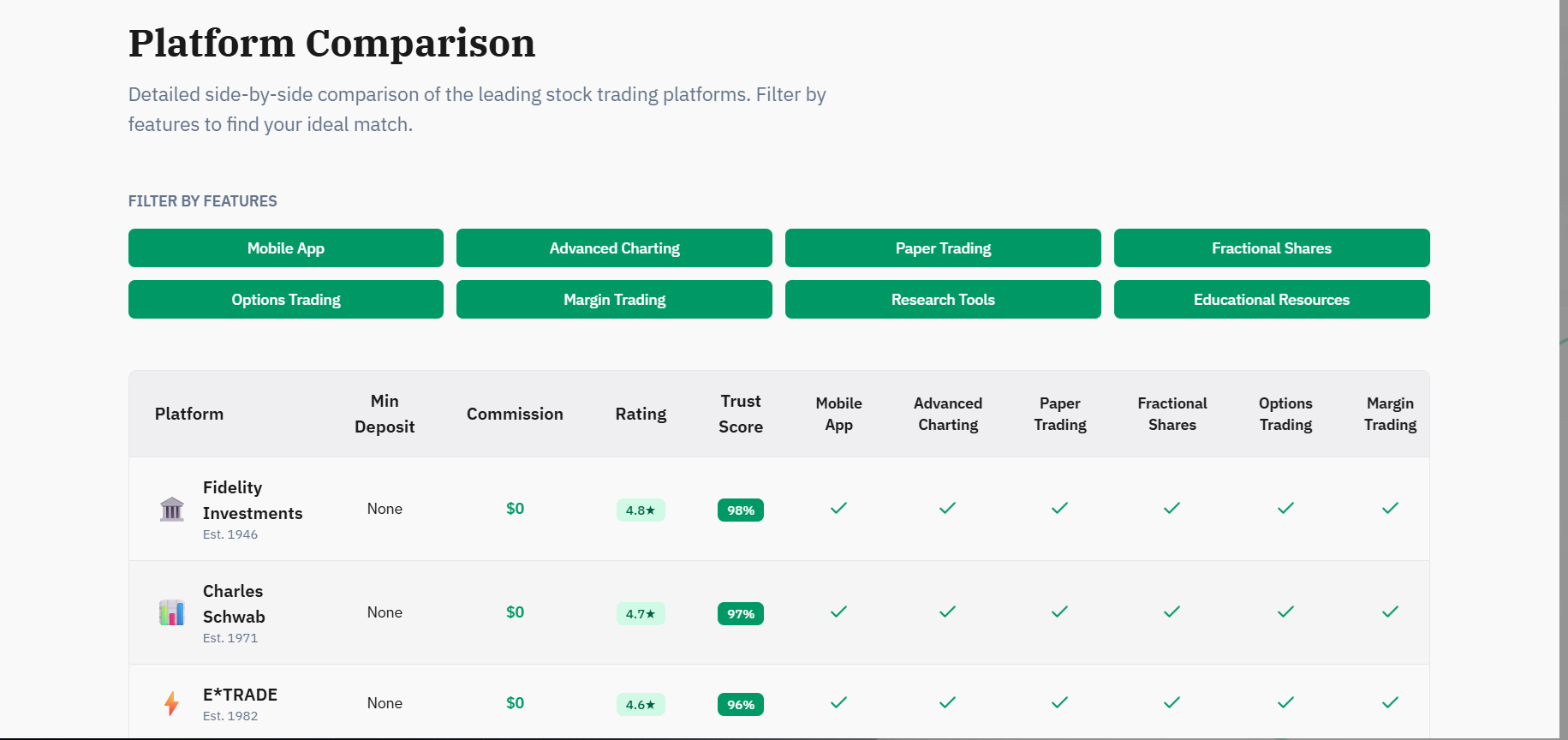Click the Est. 1982 label under E*TRADE

pos(230,716)
